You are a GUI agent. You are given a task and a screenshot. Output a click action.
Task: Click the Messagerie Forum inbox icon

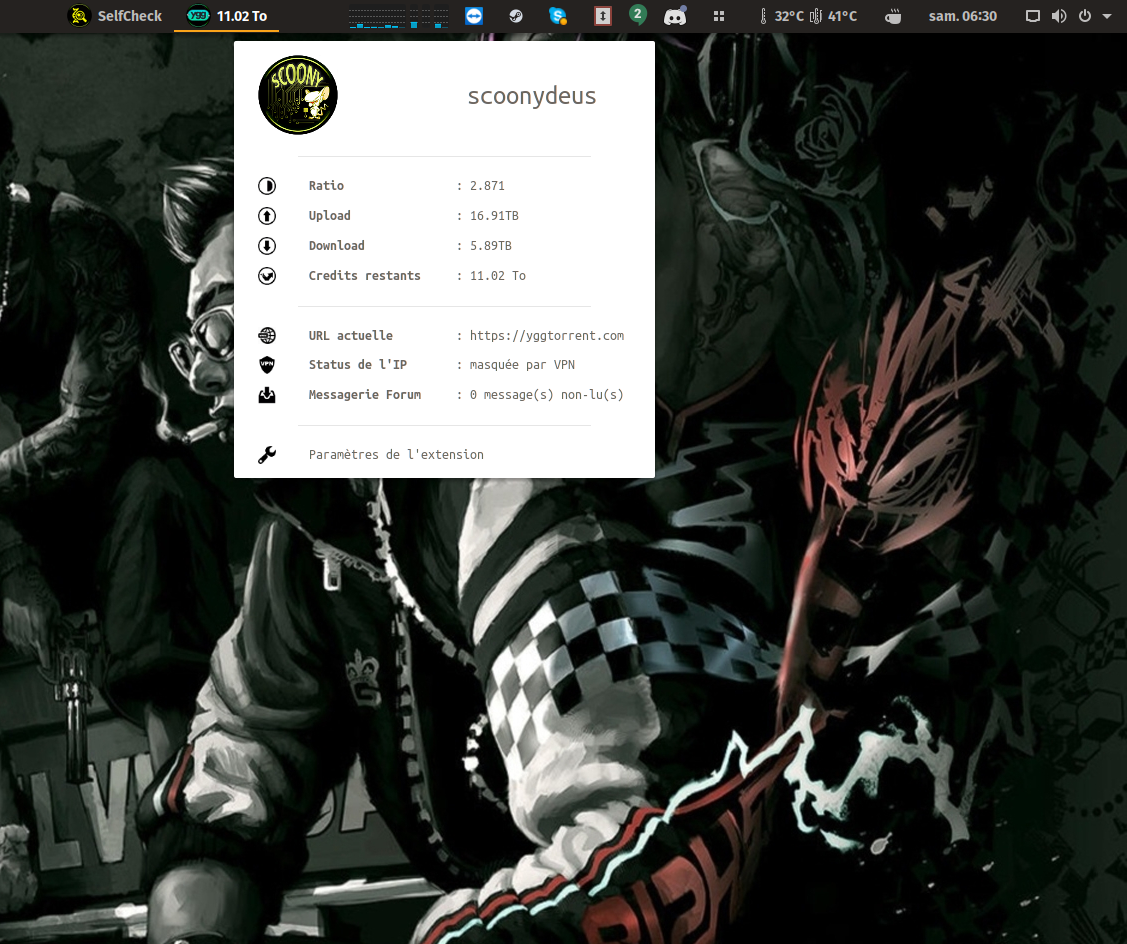(267, 395)
